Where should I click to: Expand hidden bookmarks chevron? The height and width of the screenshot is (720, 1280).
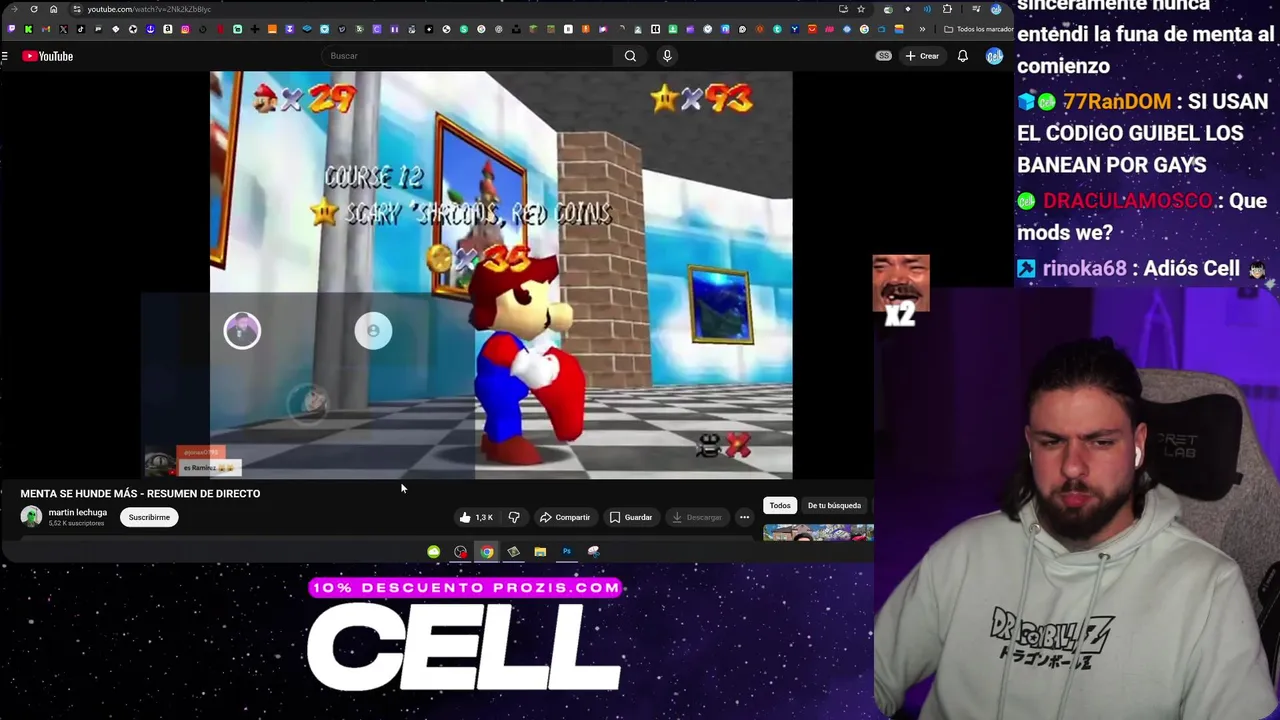pyautogui.click(x=922, y=29)
